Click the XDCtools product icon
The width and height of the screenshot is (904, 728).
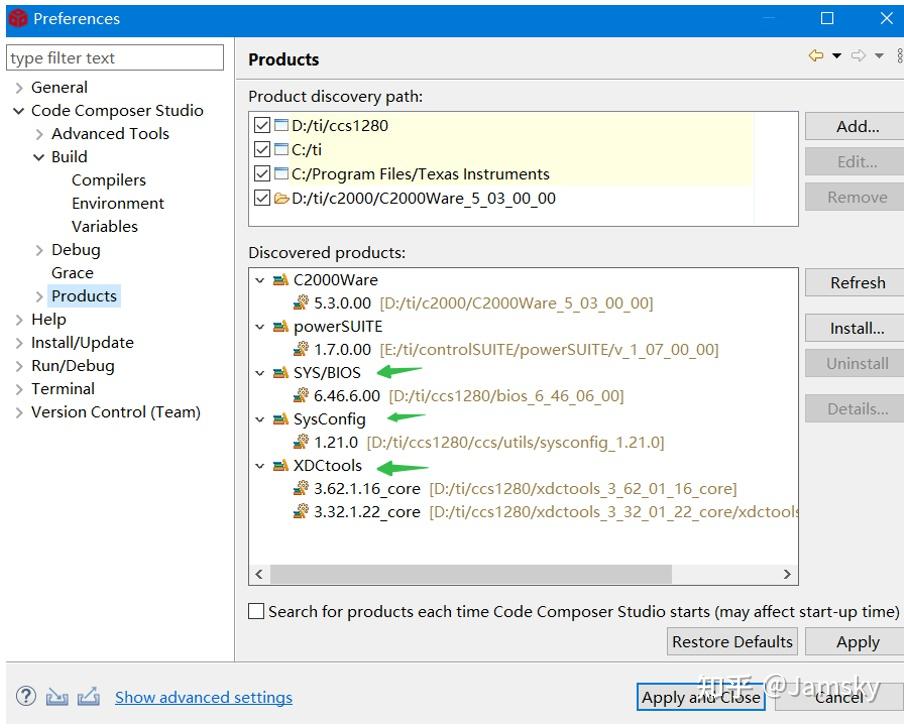pyautogui.click(x=280, y=466)
